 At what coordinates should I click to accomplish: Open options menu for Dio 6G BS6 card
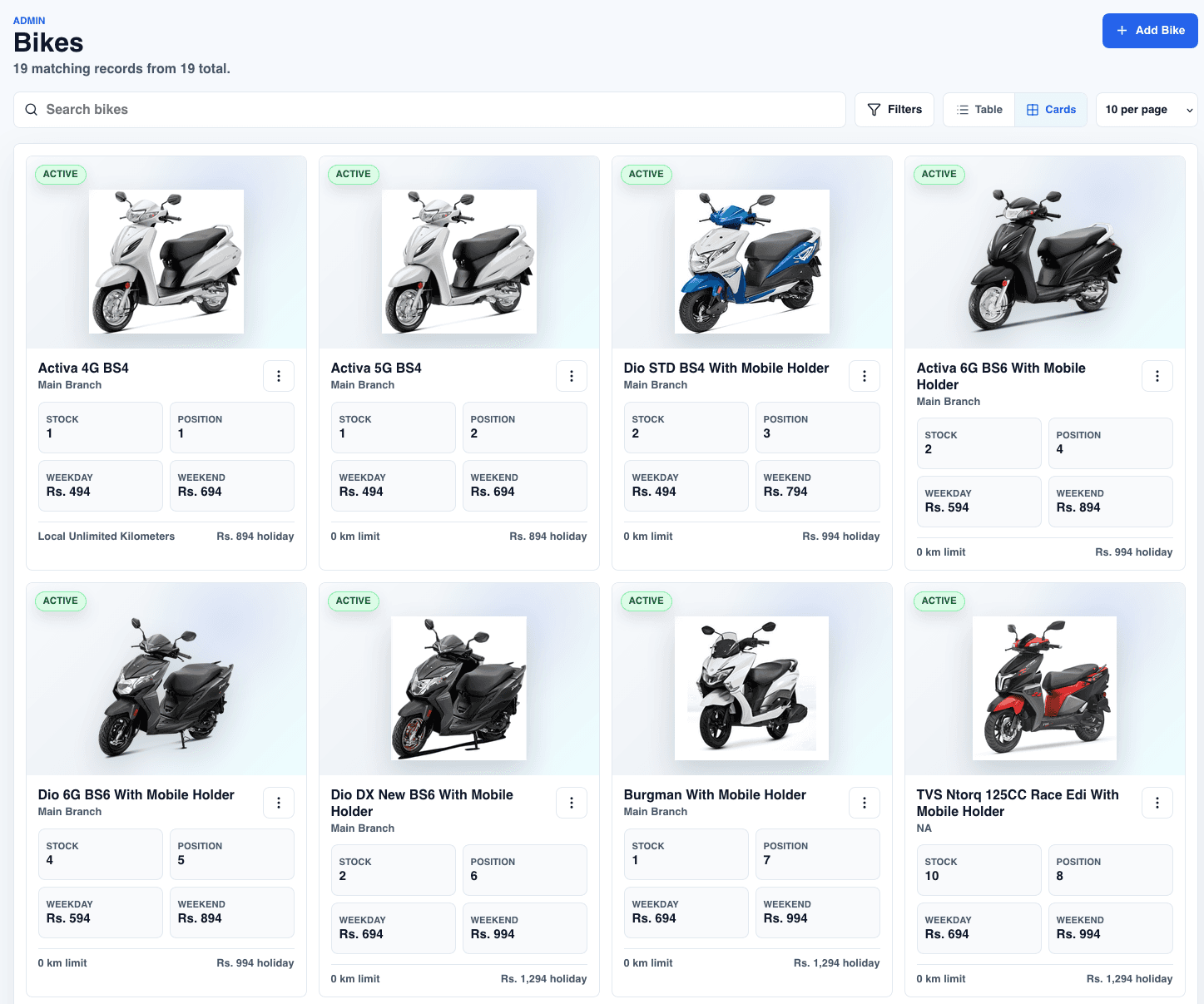point(279,803)
